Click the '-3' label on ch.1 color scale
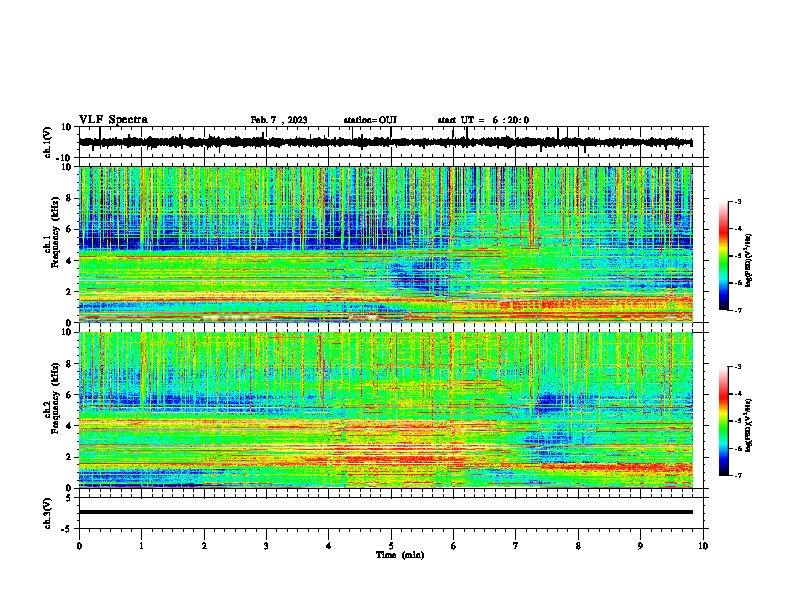The height and width of the screenshot is (612, 792). click(x=737, y=202)
